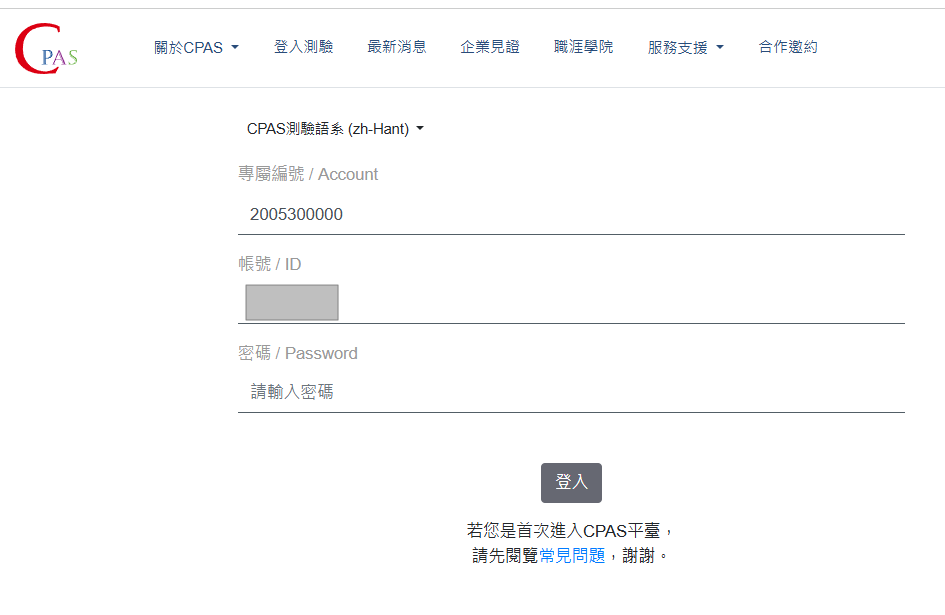Viewport: 945px width, 615px height.
Task: Click the 帳號 / ID label
Action: (x=269, y=264)
